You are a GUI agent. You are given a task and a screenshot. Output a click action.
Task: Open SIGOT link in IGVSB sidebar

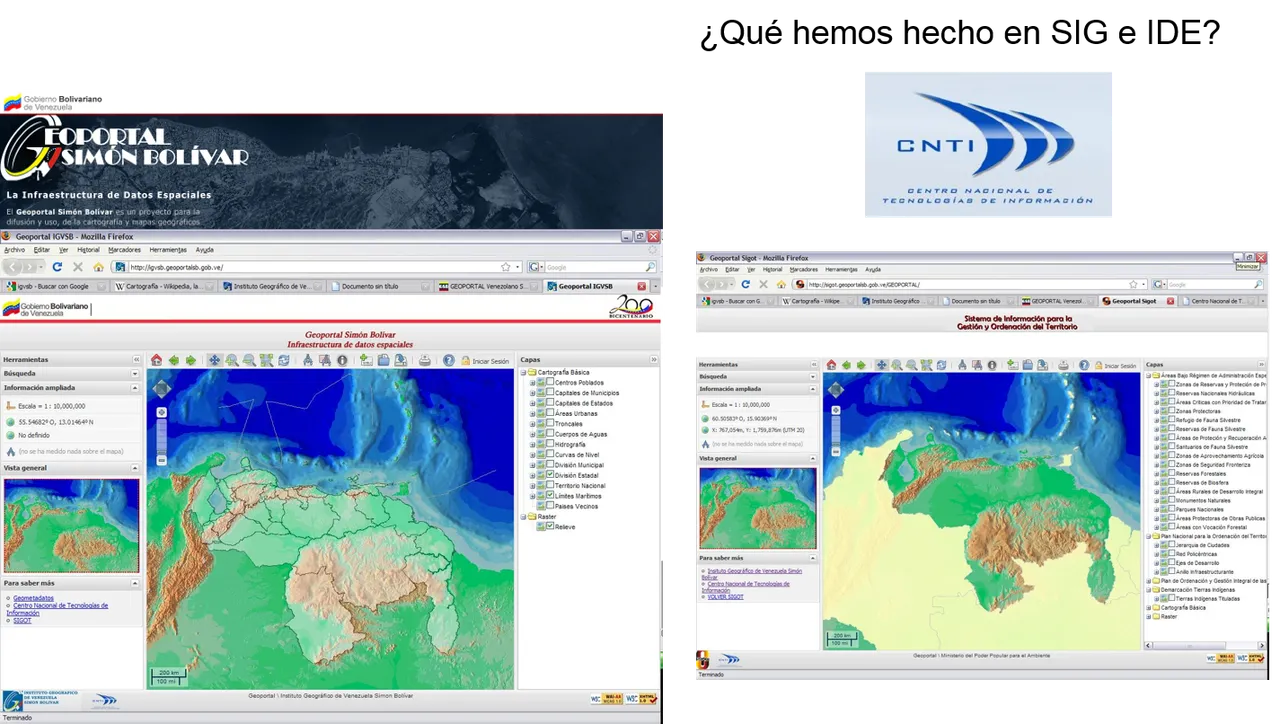coord(22,620)
